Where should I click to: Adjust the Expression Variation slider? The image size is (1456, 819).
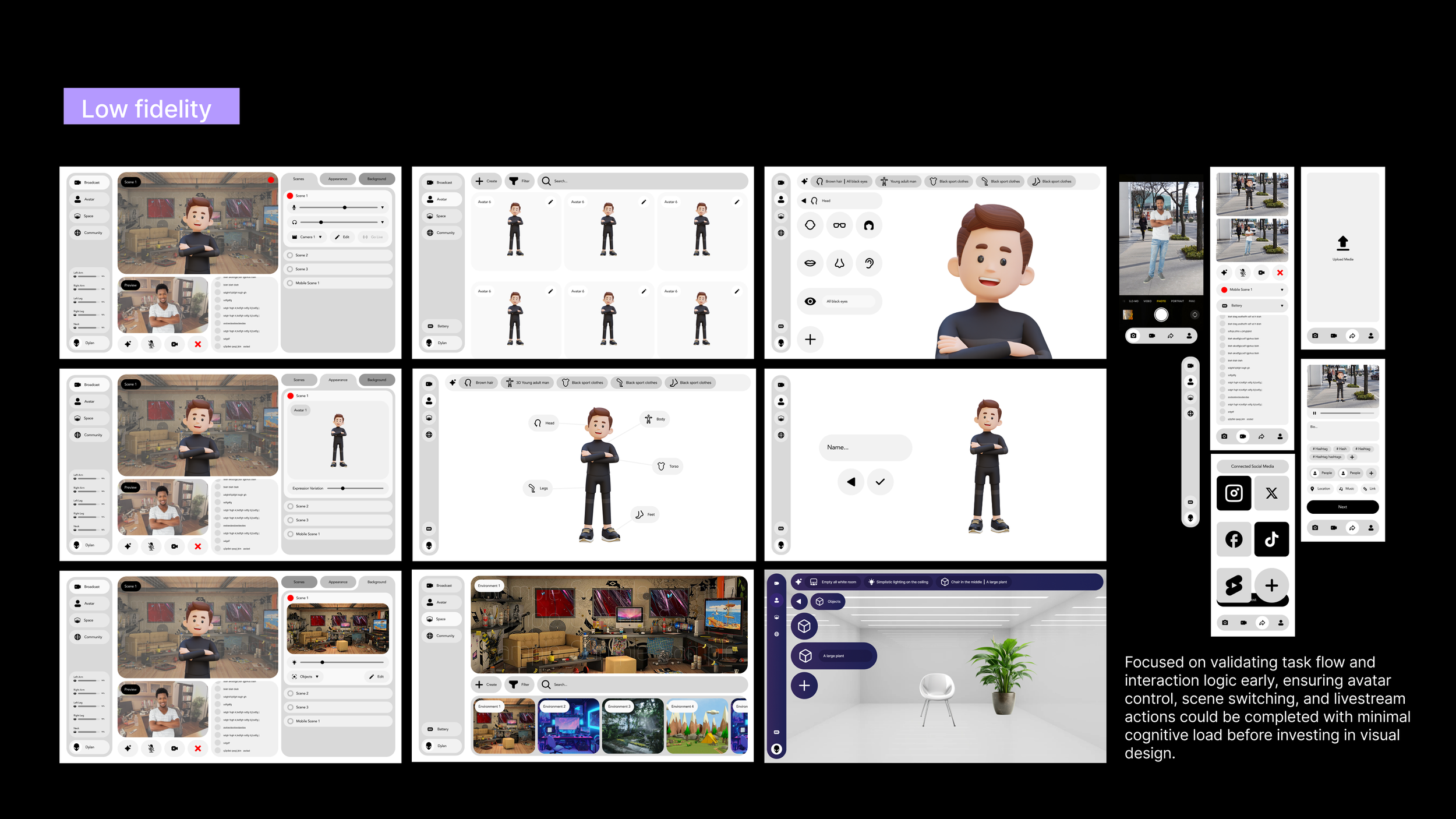[x=343, y=488]
